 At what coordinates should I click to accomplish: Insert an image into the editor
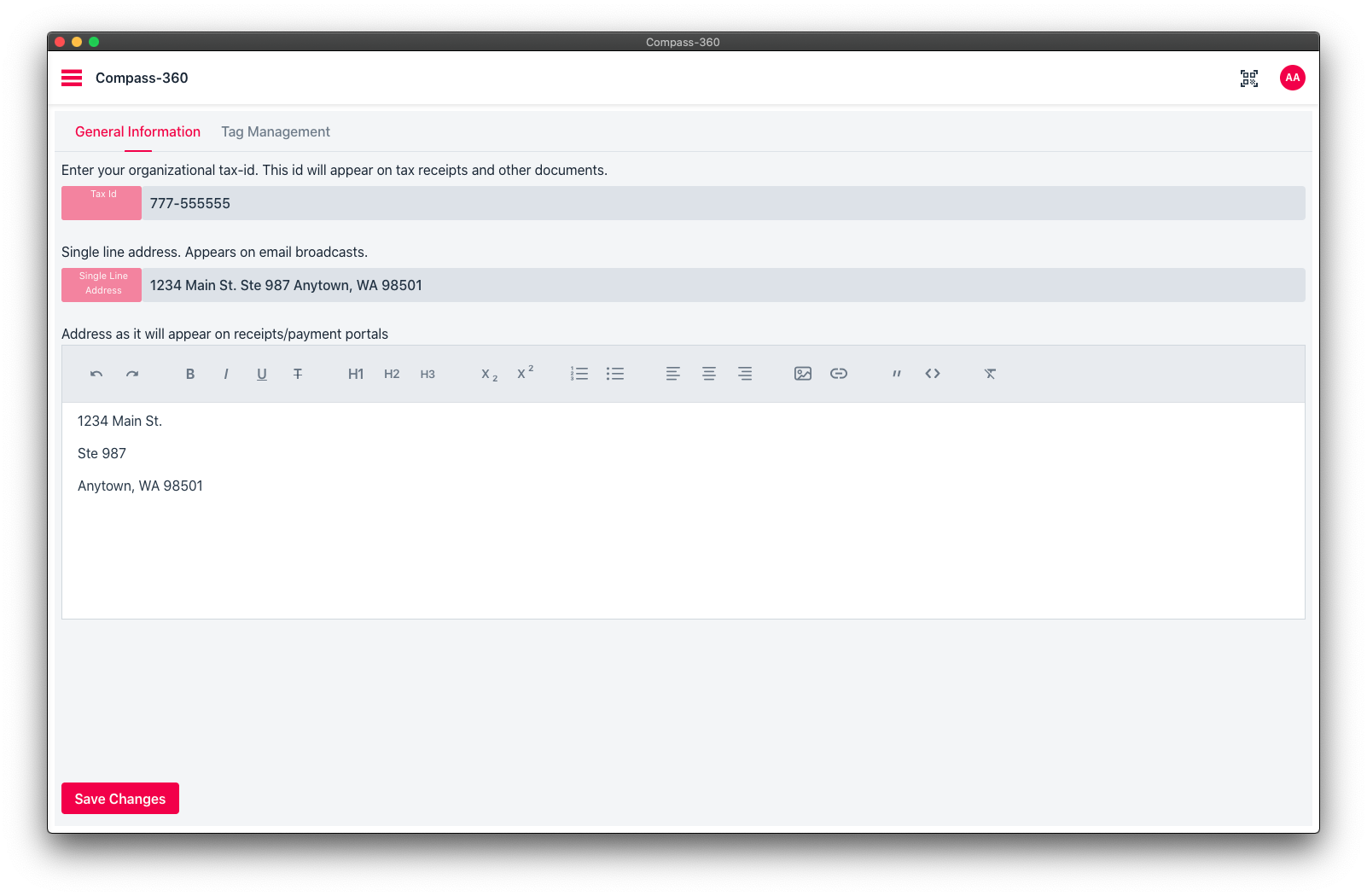point(803,374)
